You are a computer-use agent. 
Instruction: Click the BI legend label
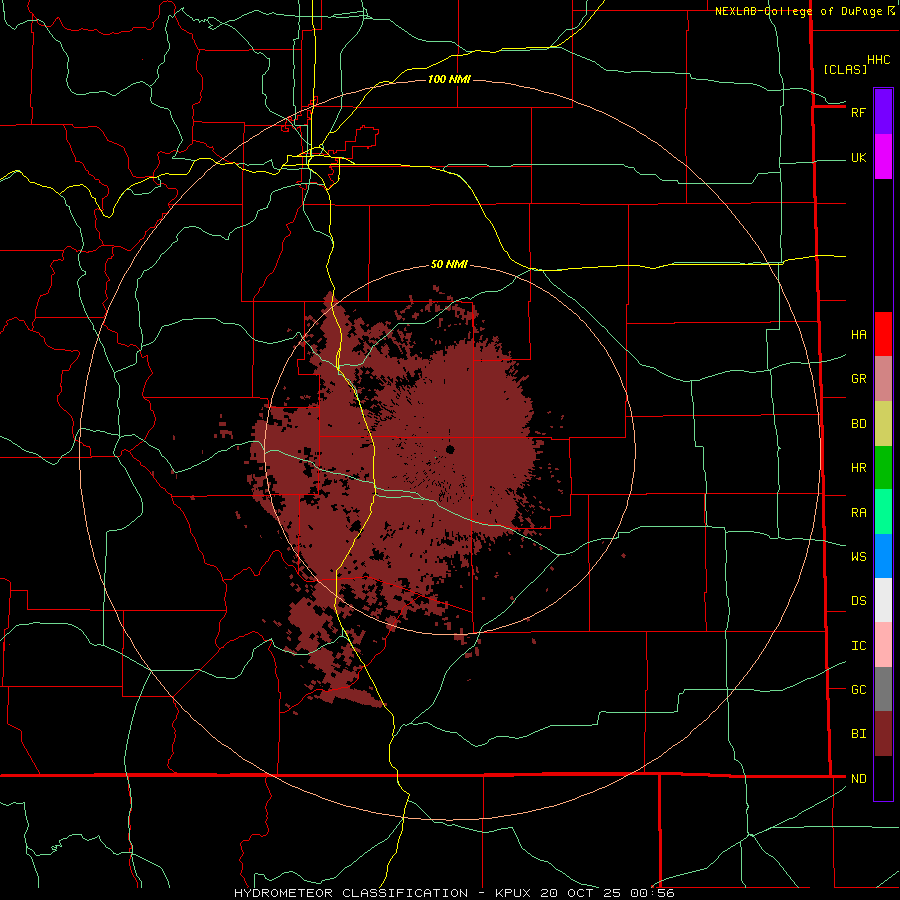click(x=859, y=734)
